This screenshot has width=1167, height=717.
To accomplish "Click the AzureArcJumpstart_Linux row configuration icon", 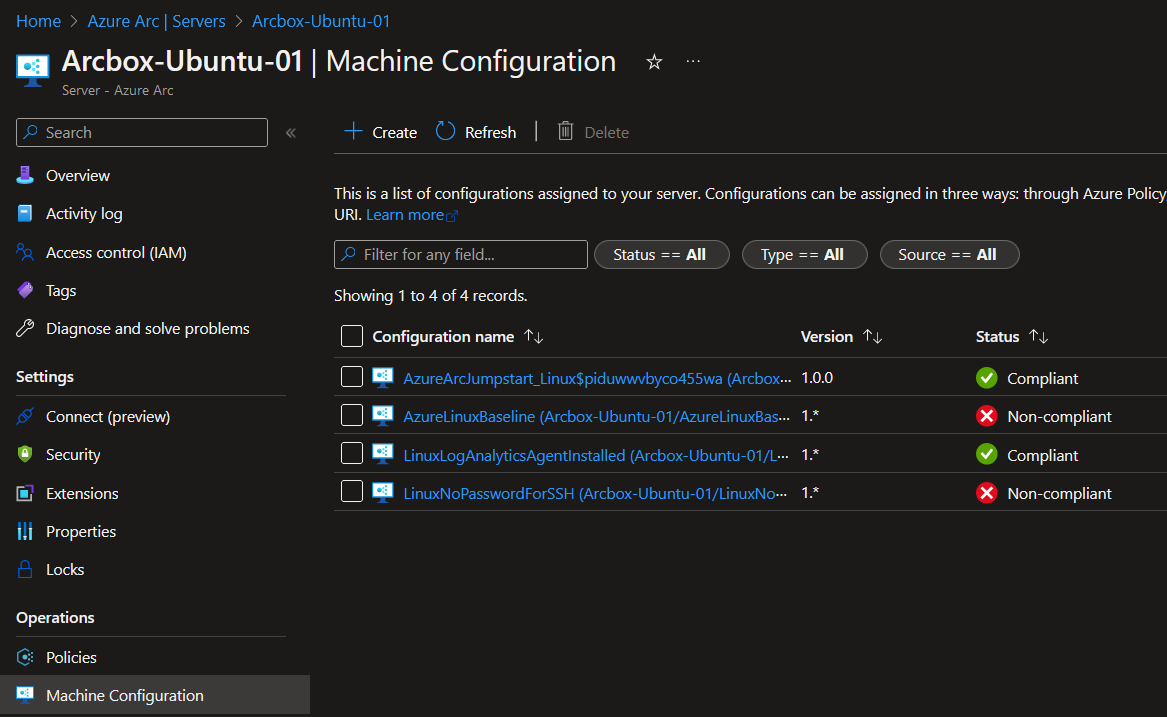I will point(383,377).
